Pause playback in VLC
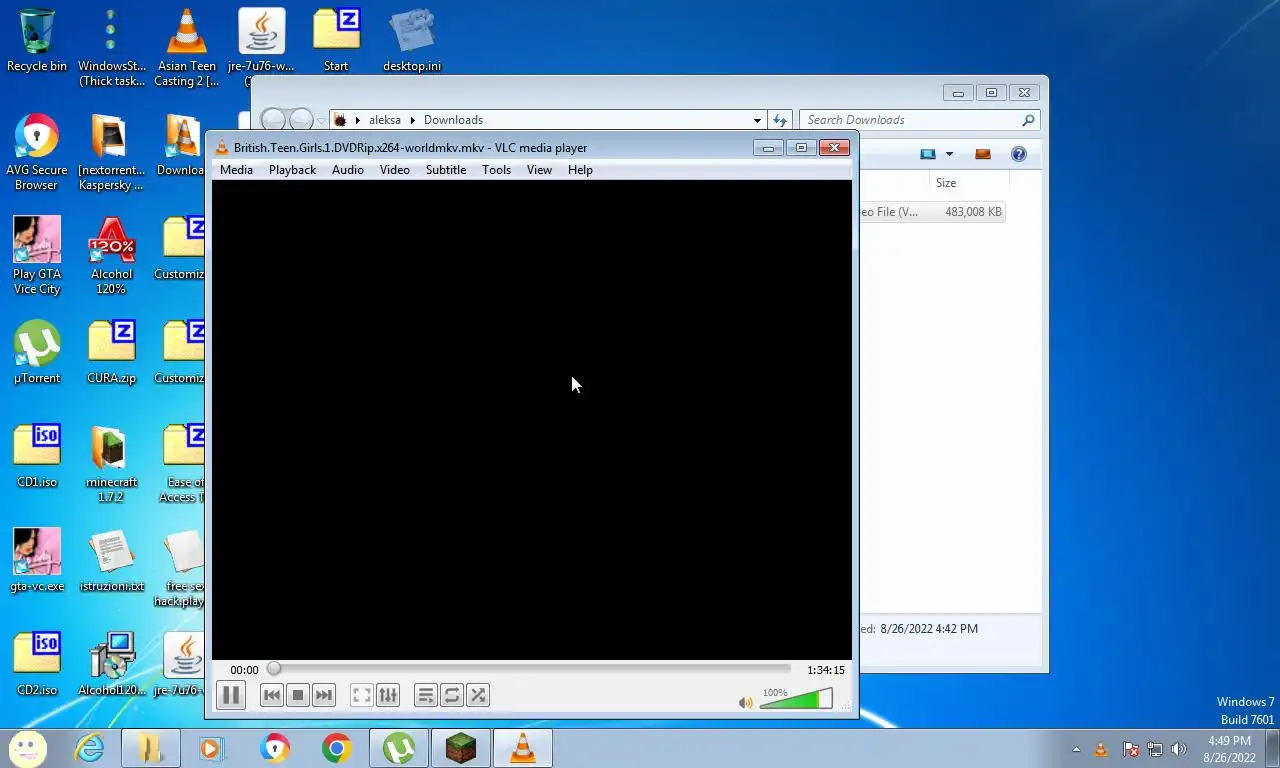 point(230,695)
